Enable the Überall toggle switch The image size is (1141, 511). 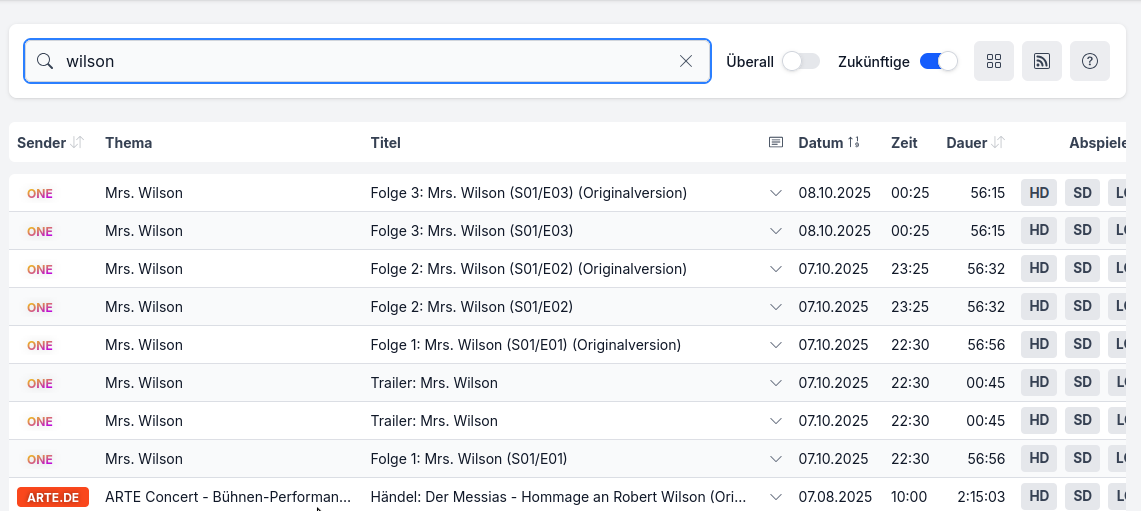point(800,61)
